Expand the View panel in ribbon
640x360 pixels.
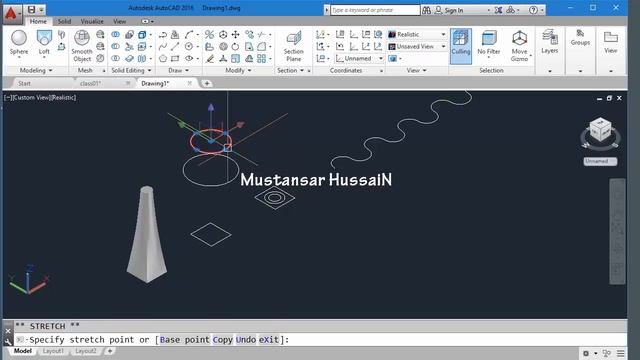416,71
